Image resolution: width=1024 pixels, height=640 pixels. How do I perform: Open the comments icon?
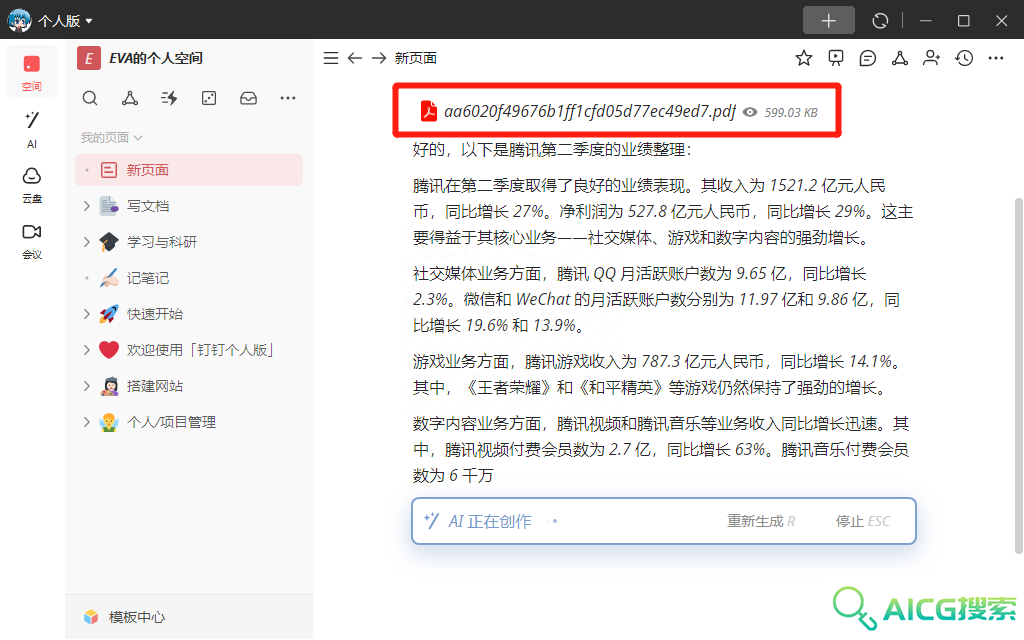868,58
